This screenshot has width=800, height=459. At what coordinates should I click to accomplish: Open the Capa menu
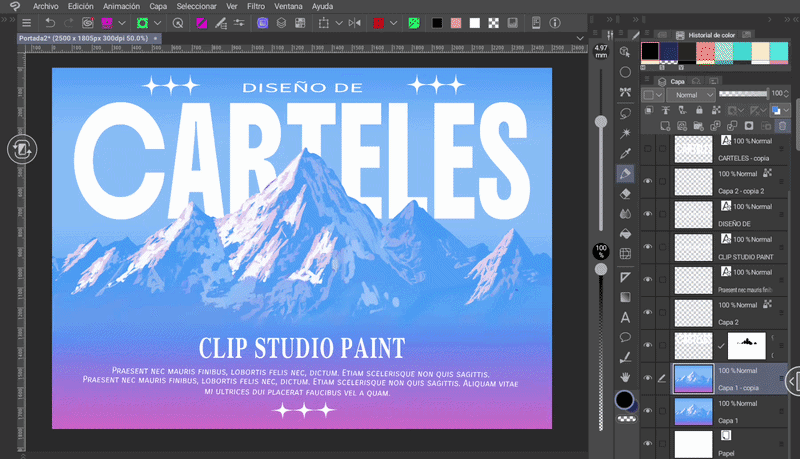(x=158, y=6)
